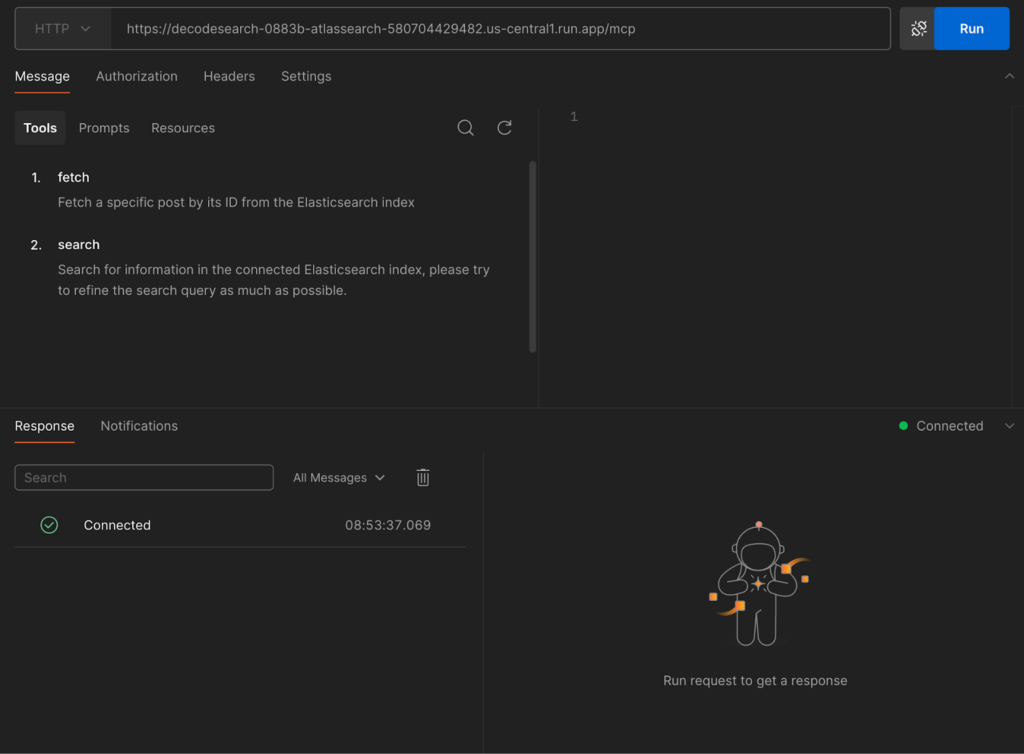Open the HTTP protocol dropdown

click(62, 29)
